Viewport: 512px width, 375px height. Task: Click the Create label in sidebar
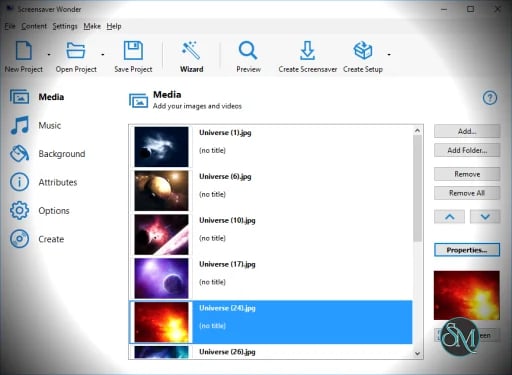(x=51, y=239)
